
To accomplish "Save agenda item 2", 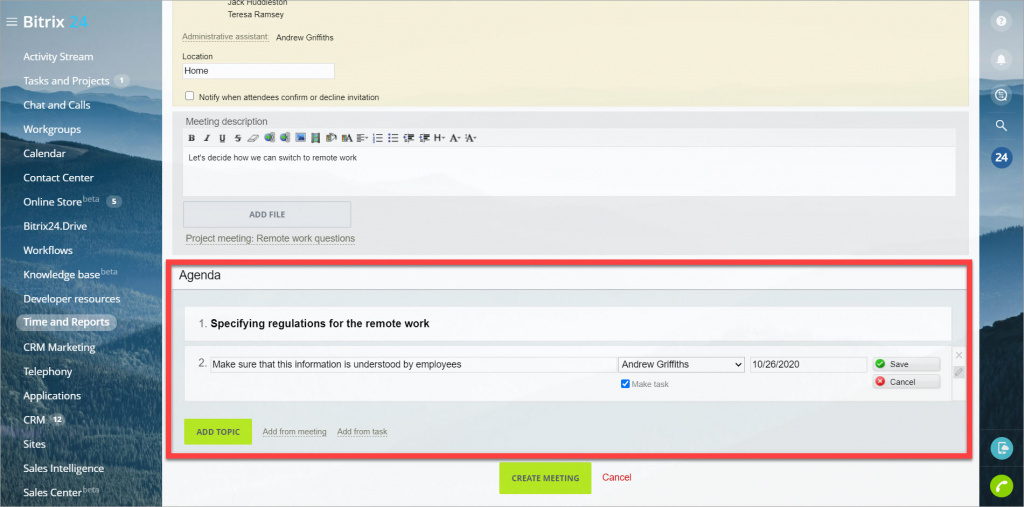I will click(906, 364).
